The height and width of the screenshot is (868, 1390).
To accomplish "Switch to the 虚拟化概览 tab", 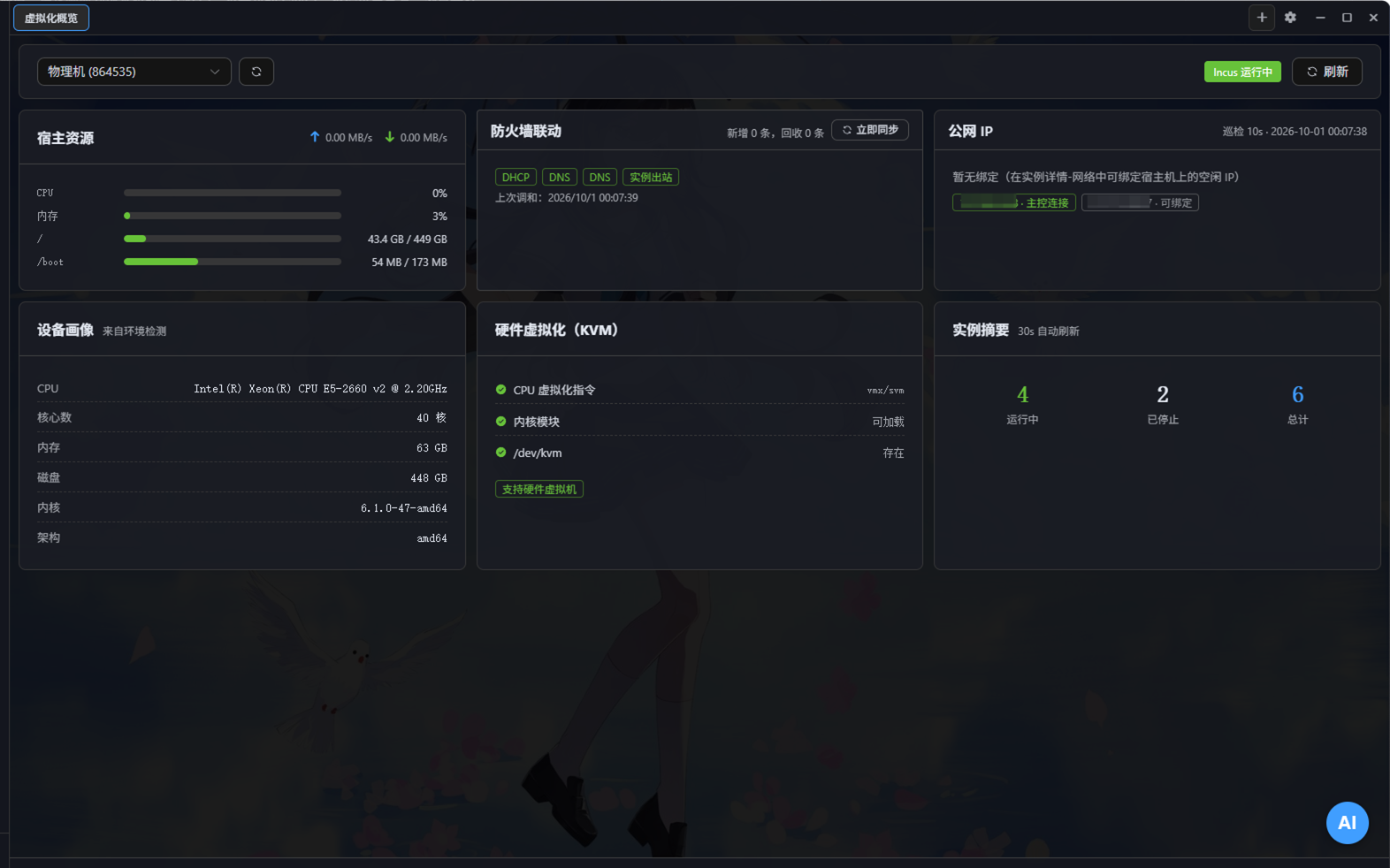I will point(51,19).
